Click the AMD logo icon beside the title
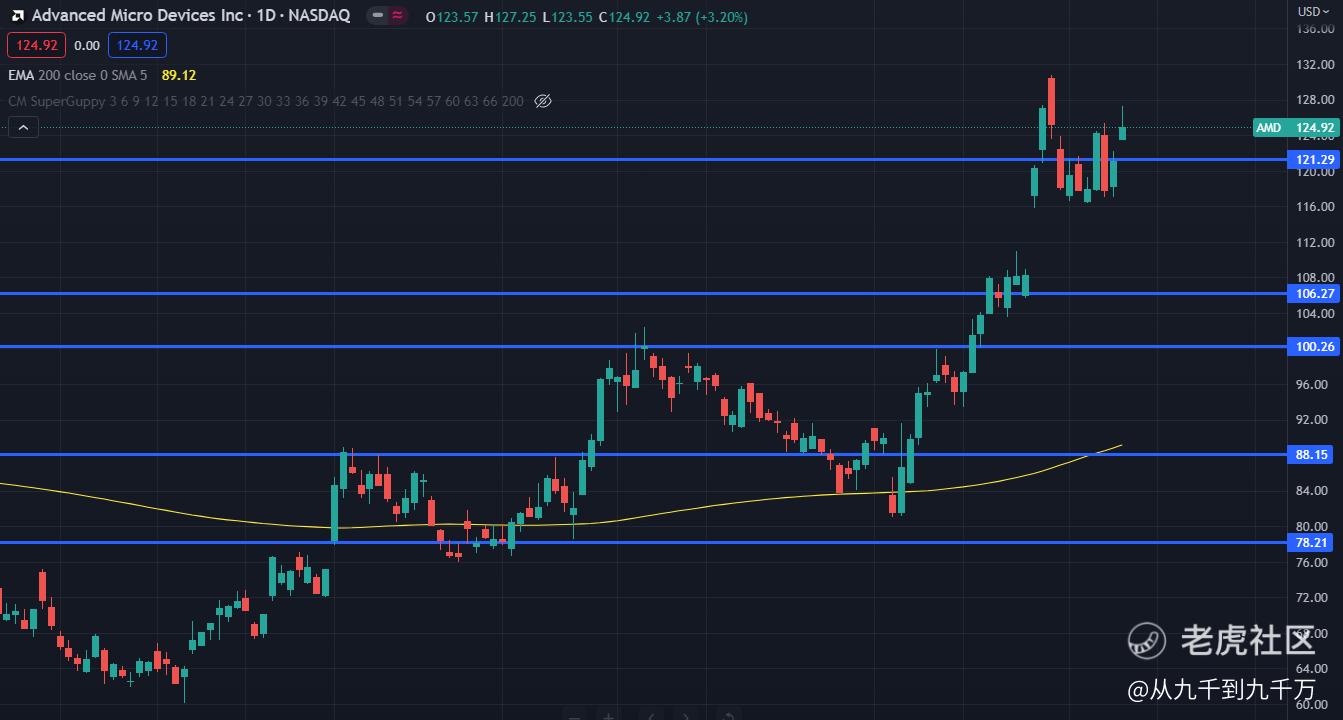Image resolution: width=1343 pixels, height=720 pixels. click(x=18, y=16)
